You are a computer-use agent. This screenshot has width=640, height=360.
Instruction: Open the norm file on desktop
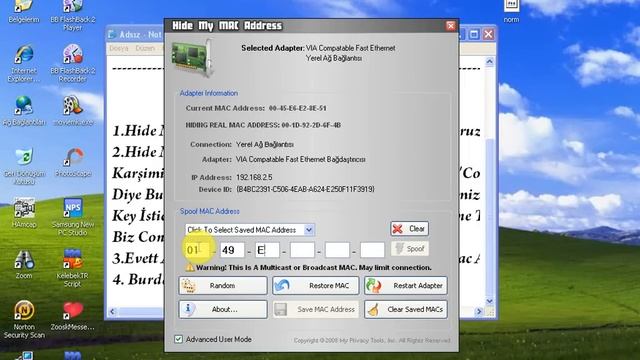pos(511,11)
